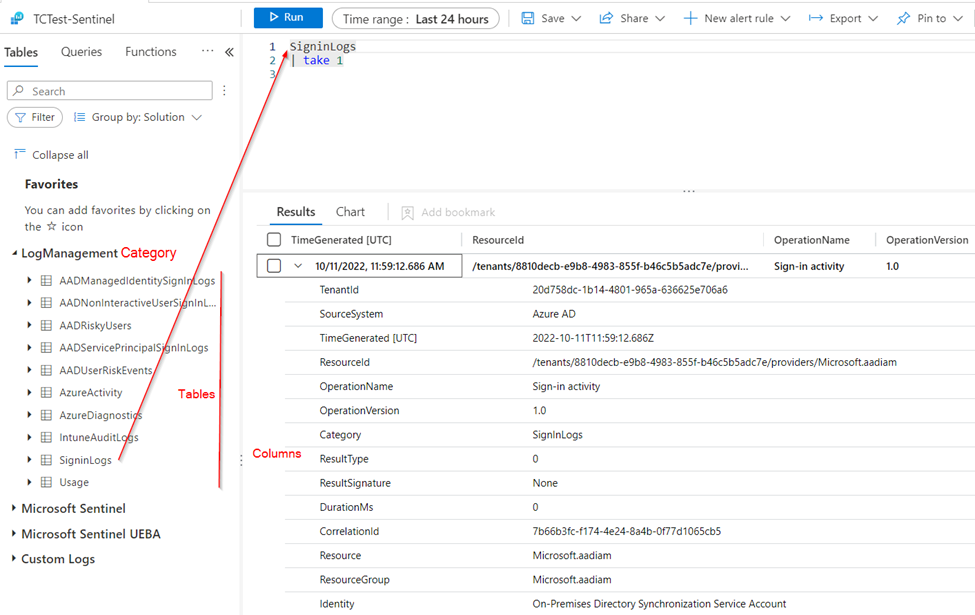Image resolution: width=975 pixels, height=615 pixels.
Task: Expand the IntuneAuditLogs table node
Action: [29, 437]
